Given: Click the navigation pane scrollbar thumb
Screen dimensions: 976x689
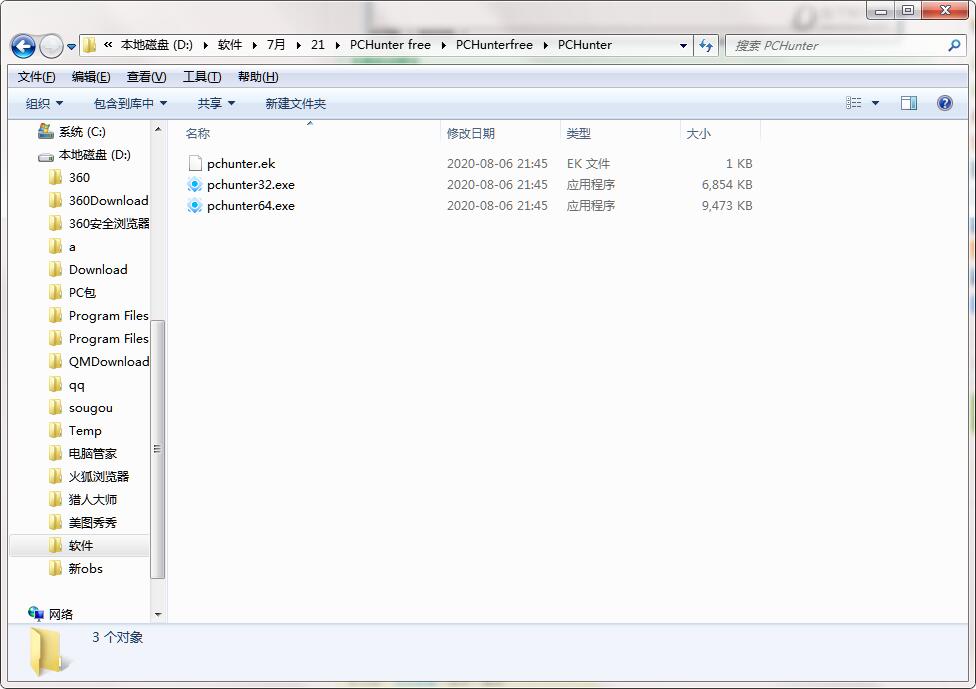Looking at the screenshot, I should (x=157, y=449).
